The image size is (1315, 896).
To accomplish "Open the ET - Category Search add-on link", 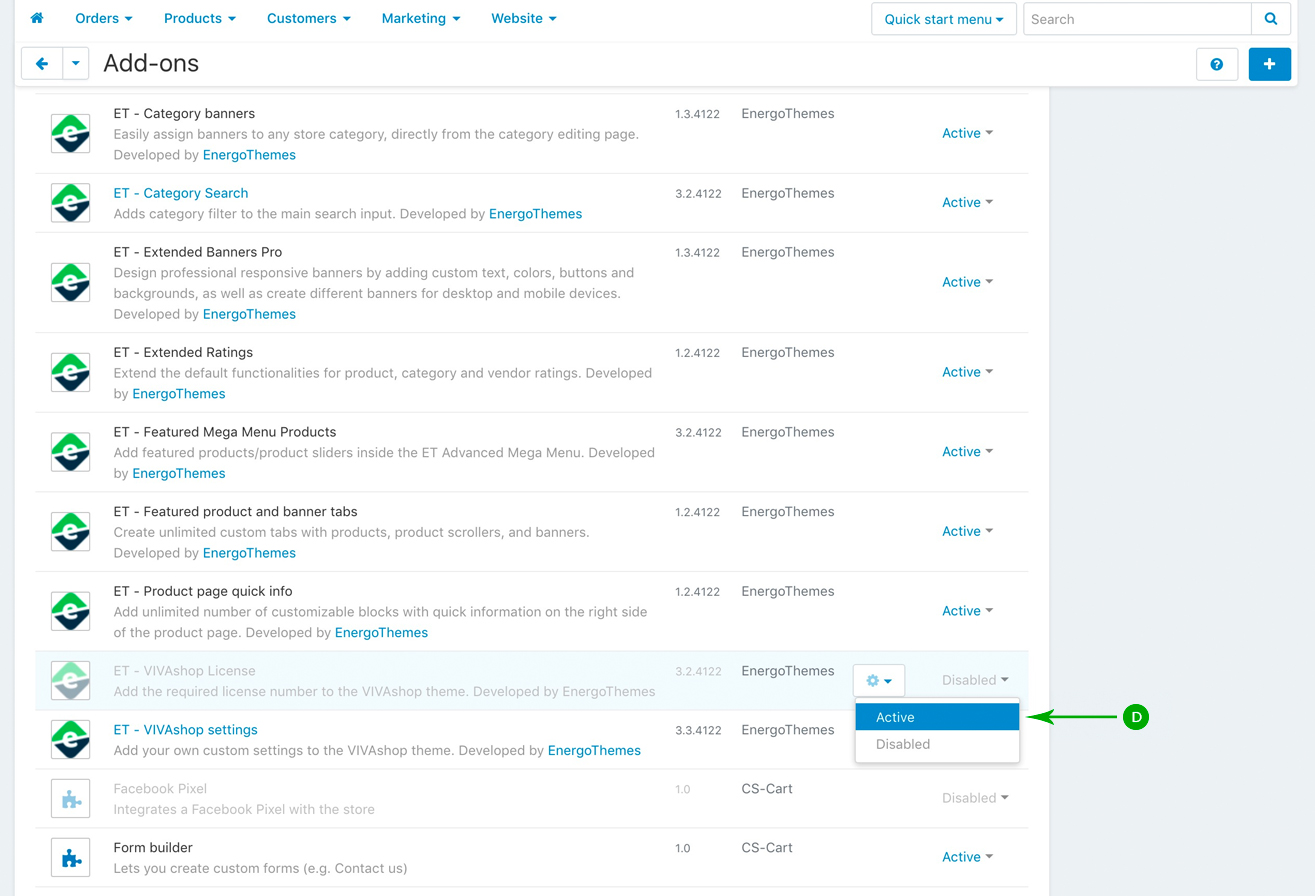I will pos(181,193).
